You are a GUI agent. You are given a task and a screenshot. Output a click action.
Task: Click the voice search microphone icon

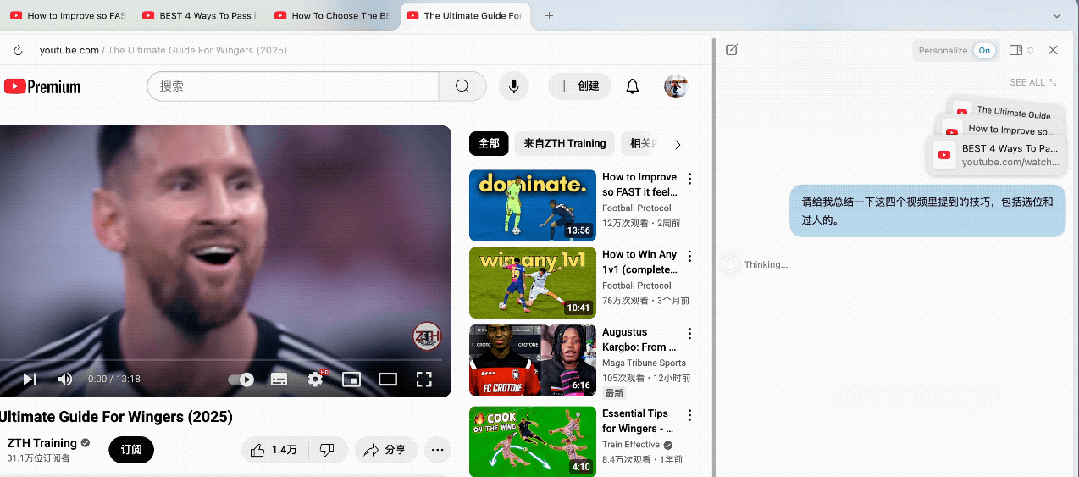click(x=514, y=86)
